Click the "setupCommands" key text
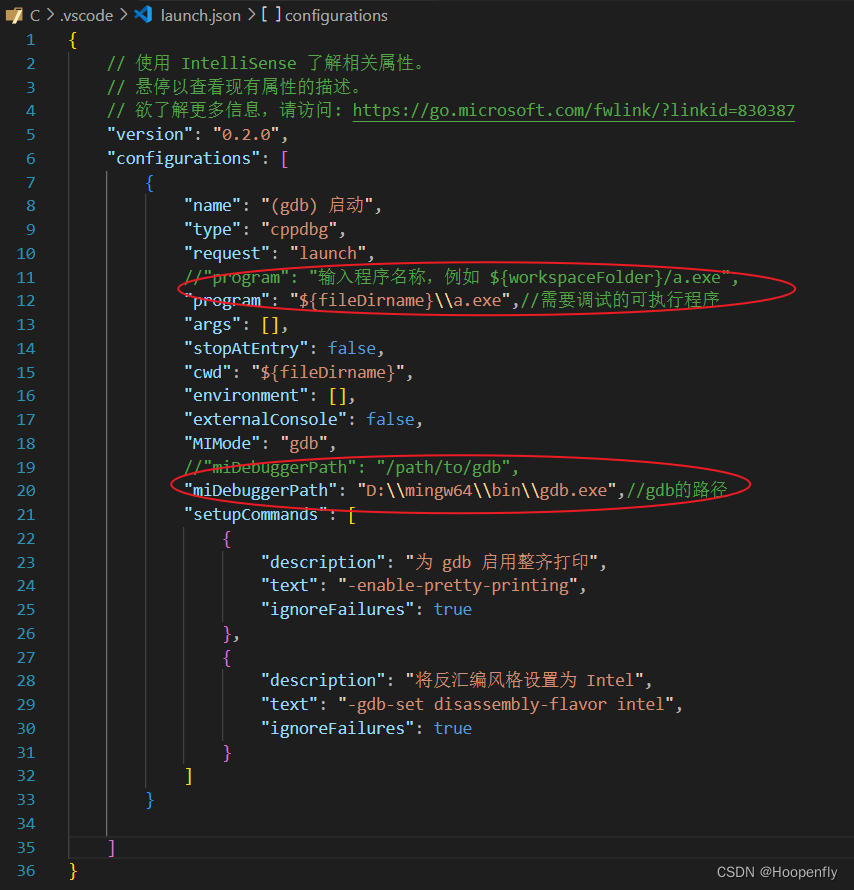 click(255, 514)
